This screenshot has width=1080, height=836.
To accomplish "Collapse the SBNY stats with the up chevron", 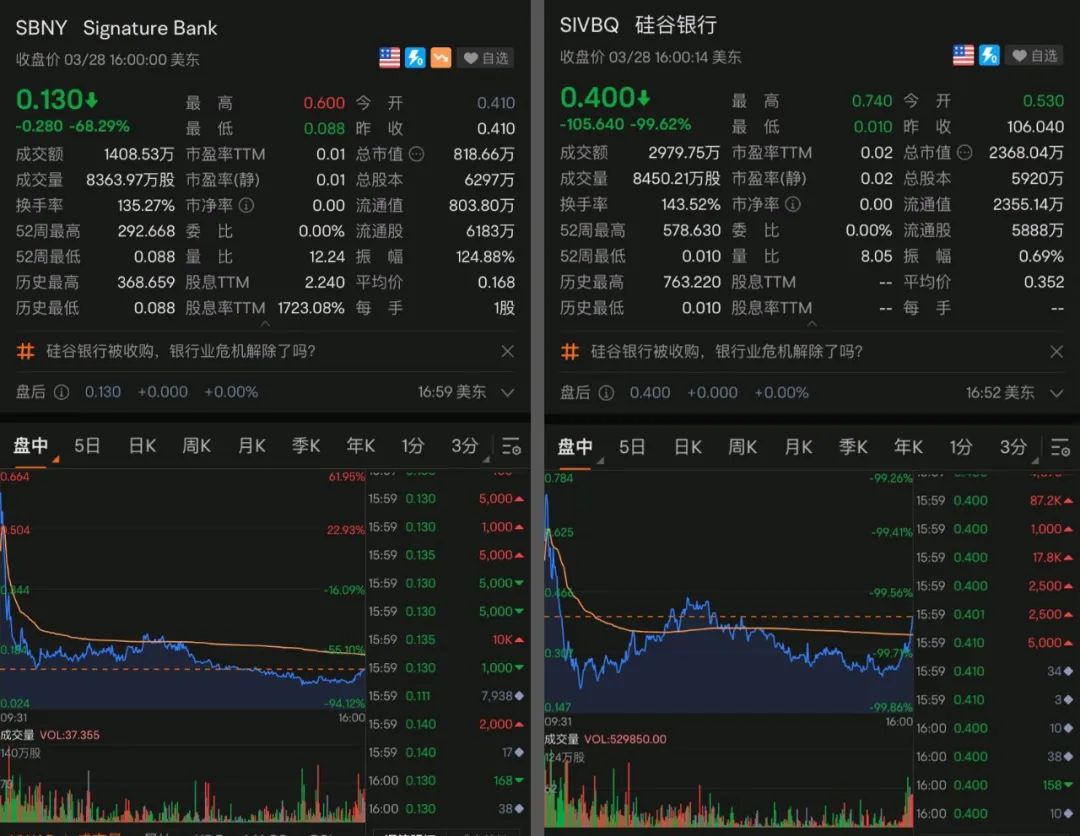I will pyautogui.click(x=265, y=324).
